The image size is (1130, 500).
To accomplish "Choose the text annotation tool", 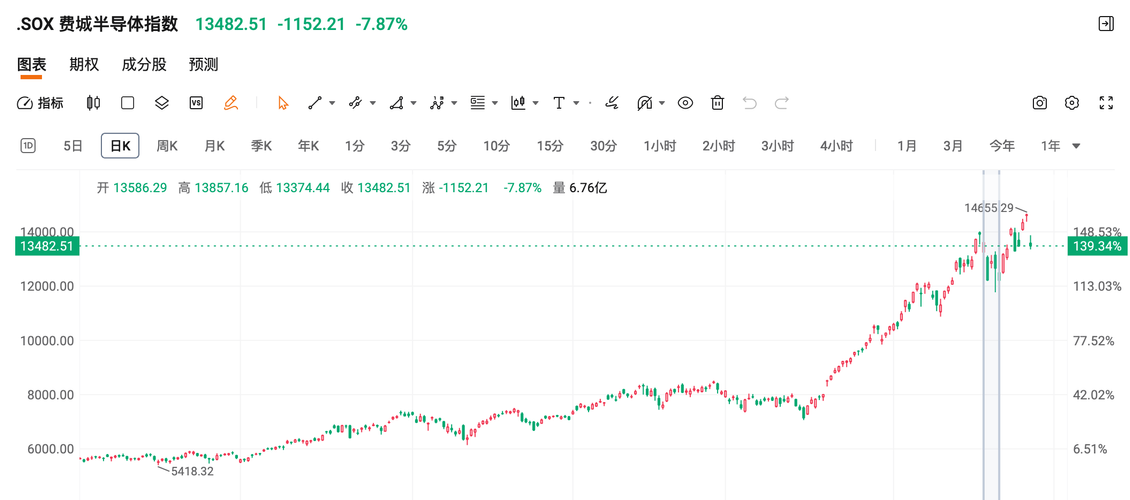I will (559, 103).
